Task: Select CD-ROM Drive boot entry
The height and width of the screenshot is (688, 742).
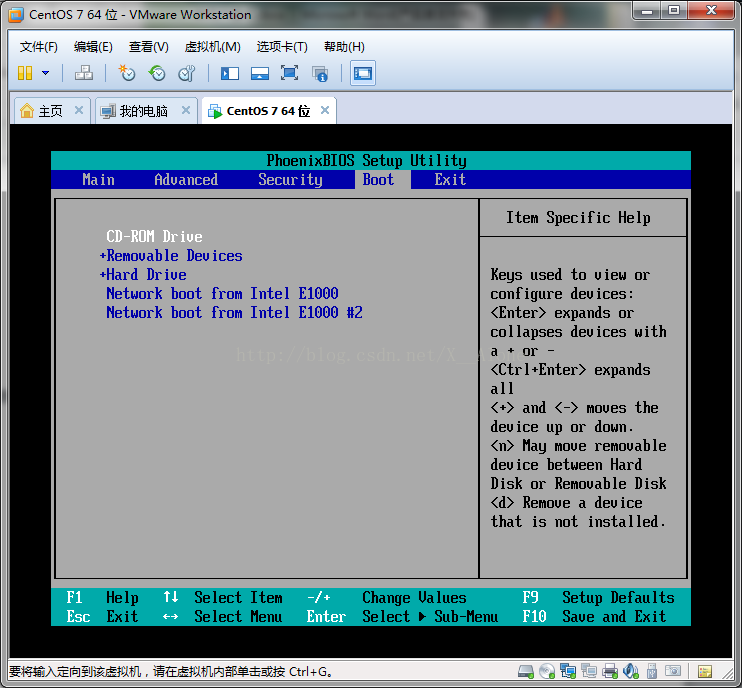Action: tap(154, 237)
